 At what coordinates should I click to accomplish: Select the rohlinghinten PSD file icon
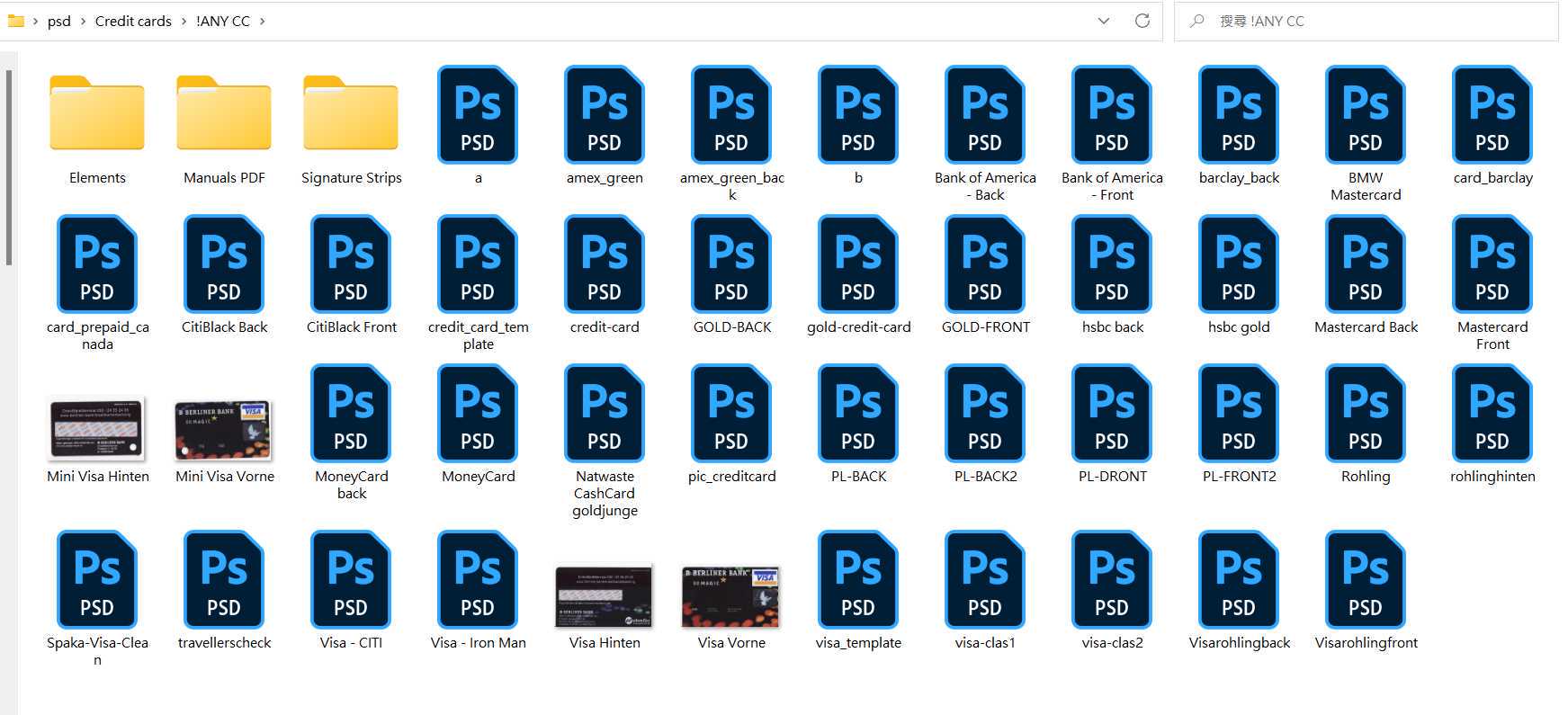(x=1492, y=413)
